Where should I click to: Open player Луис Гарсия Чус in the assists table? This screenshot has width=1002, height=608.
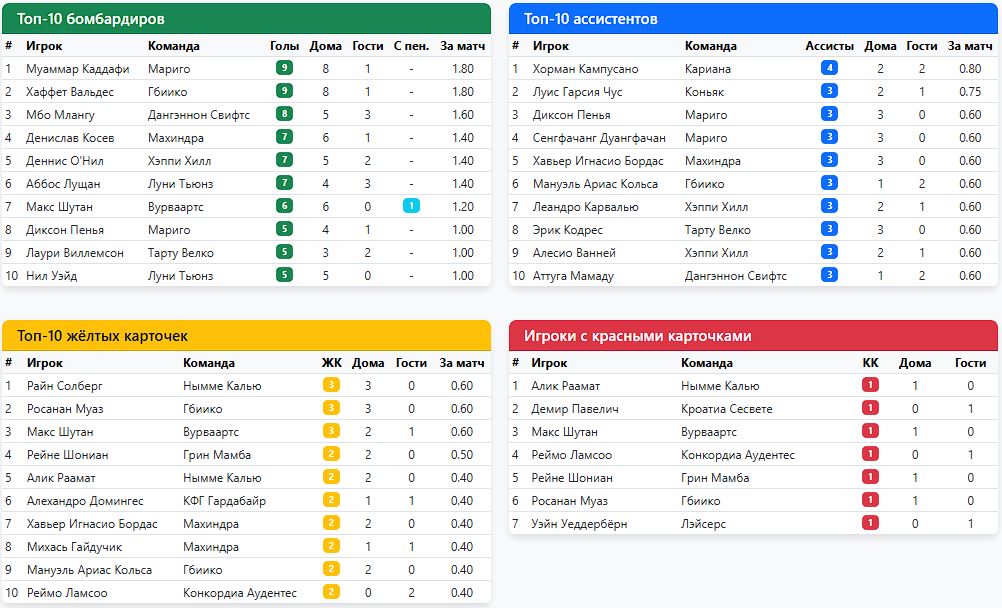click(x=577, y=91)
